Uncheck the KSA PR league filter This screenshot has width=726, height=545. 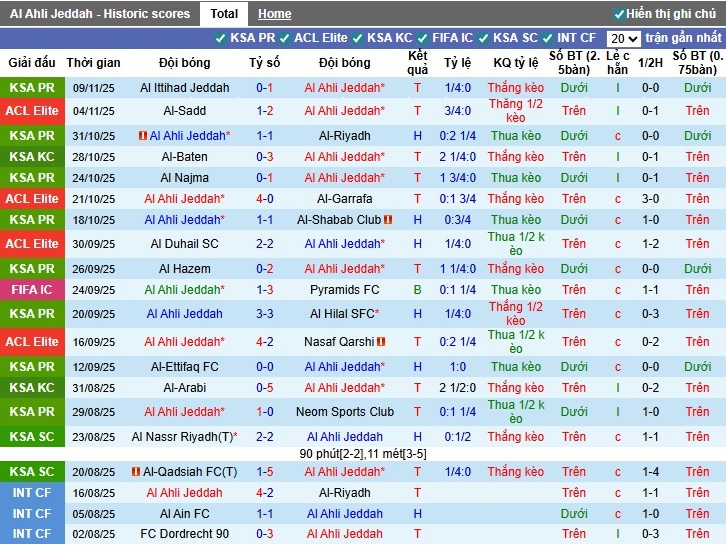tap(221, 38)
